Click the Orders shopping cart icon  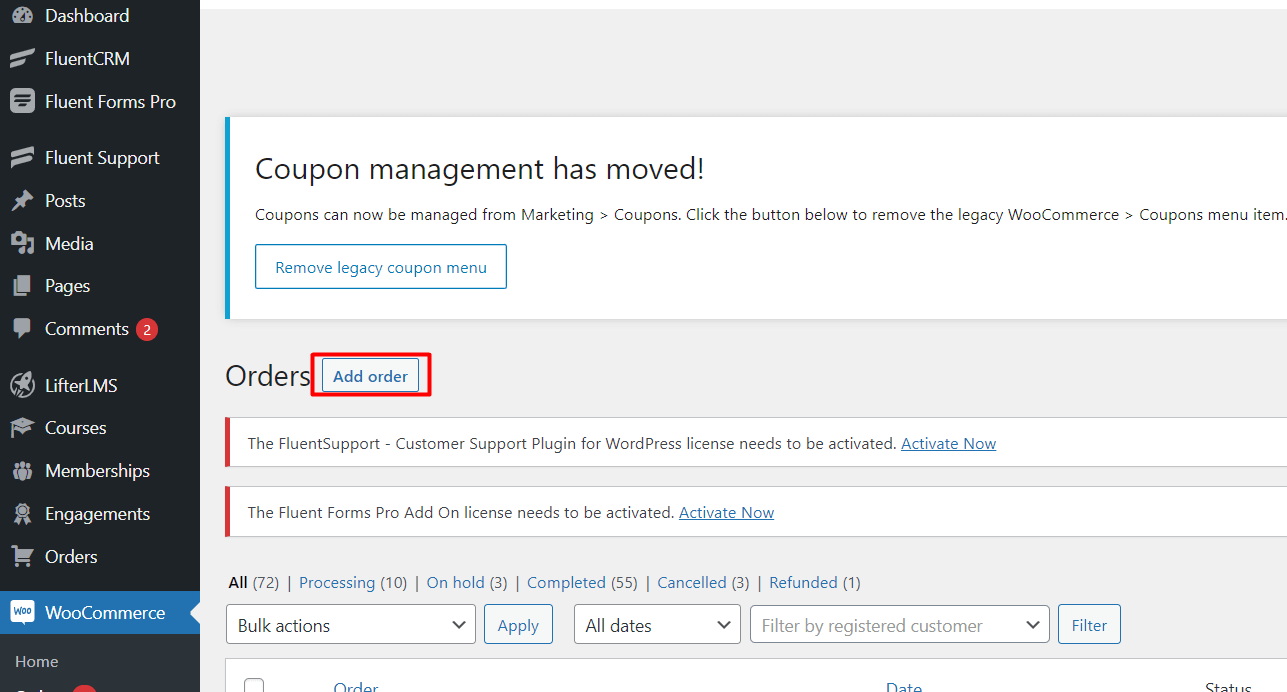pyautogui.click(x=22, y=557)
